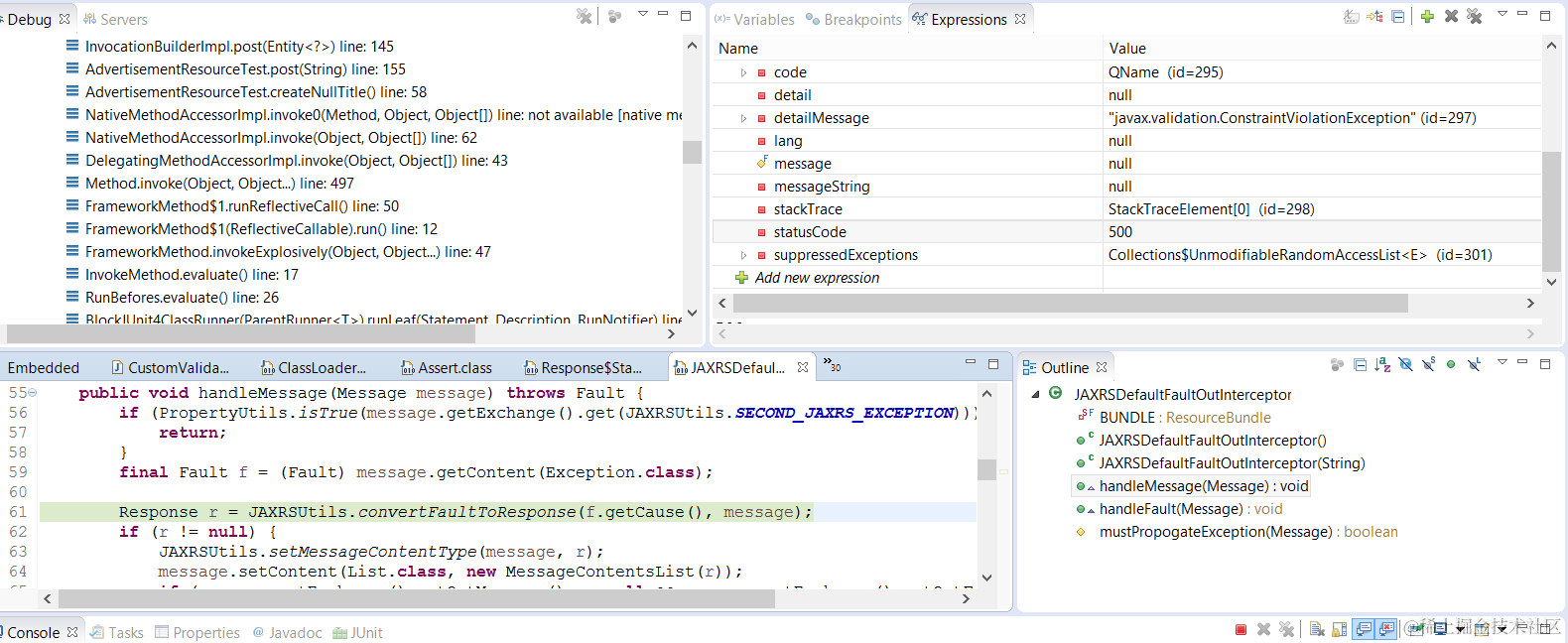
Task: Toggle alphabetical sort in Outline
Action: (x=1382, y=364)
